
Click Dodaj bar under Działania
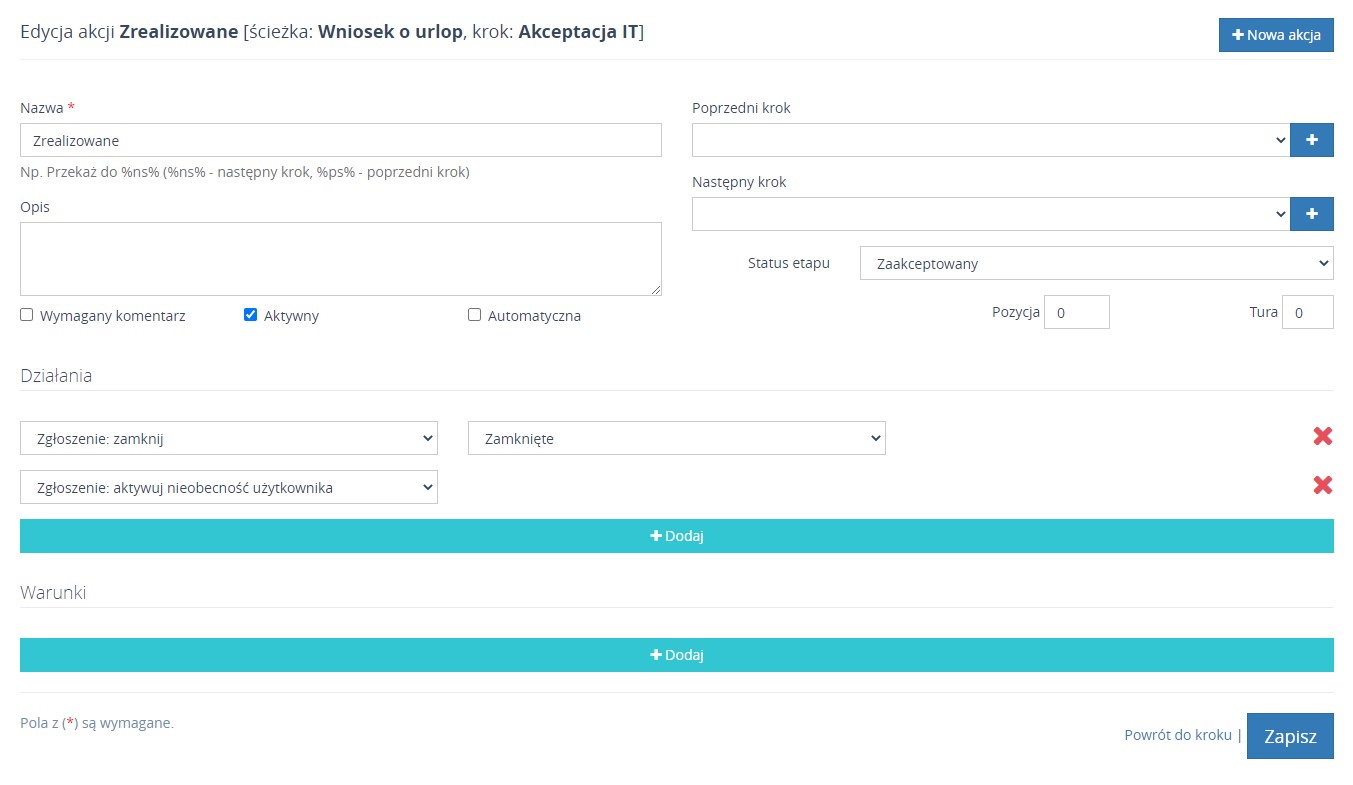click(676, 536)
